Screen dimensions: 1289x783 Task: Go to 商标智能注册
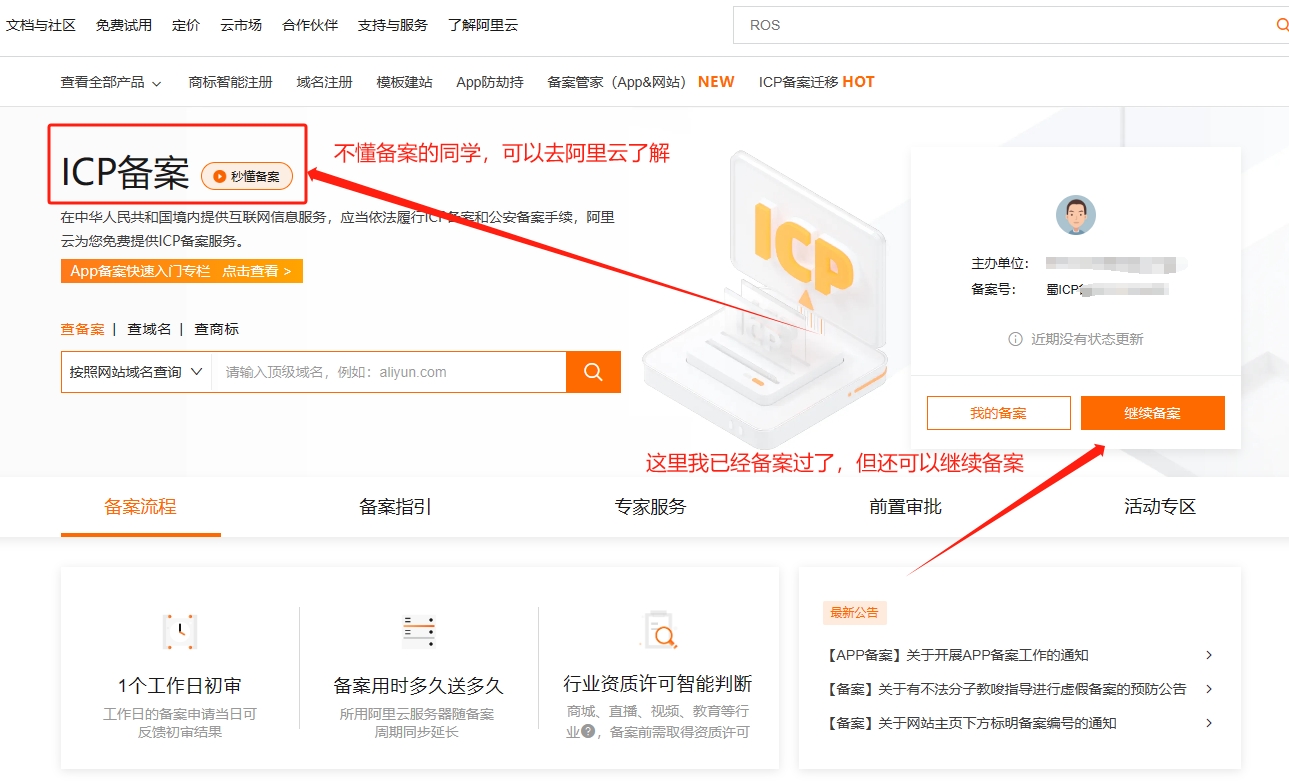tap(231, 82)
